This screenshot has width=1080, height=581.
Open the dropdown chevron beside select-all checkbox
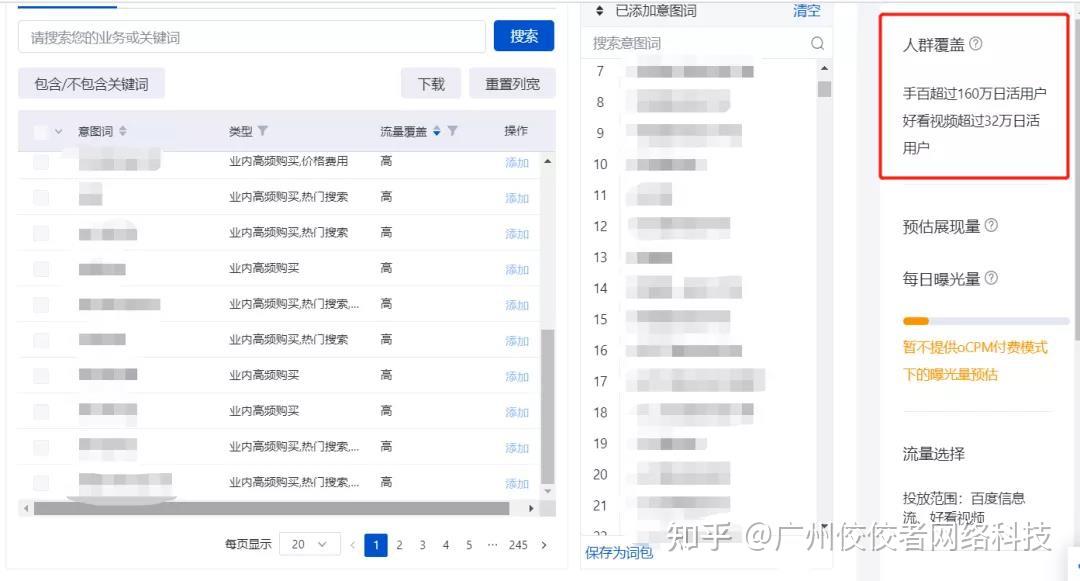pyautogui.click(x=59, y=131)
